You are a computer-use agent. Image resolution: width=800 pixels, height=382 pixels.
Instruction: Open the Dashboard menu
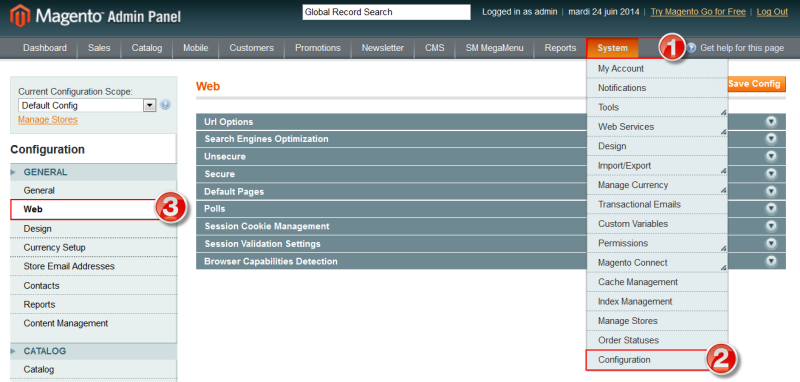45,48
